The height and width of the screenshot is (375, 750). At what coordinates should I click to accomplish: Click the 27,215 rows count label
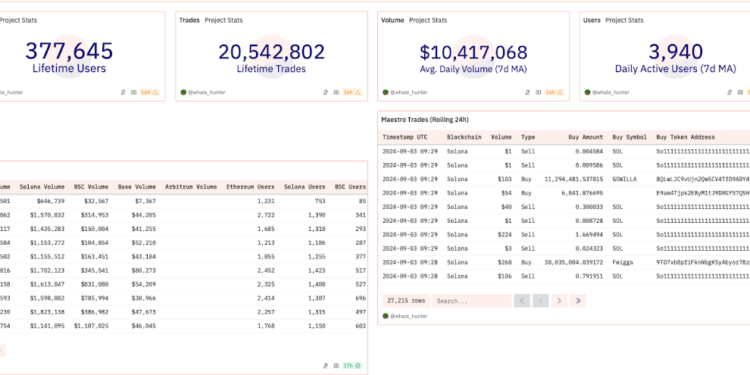point(406,301)
